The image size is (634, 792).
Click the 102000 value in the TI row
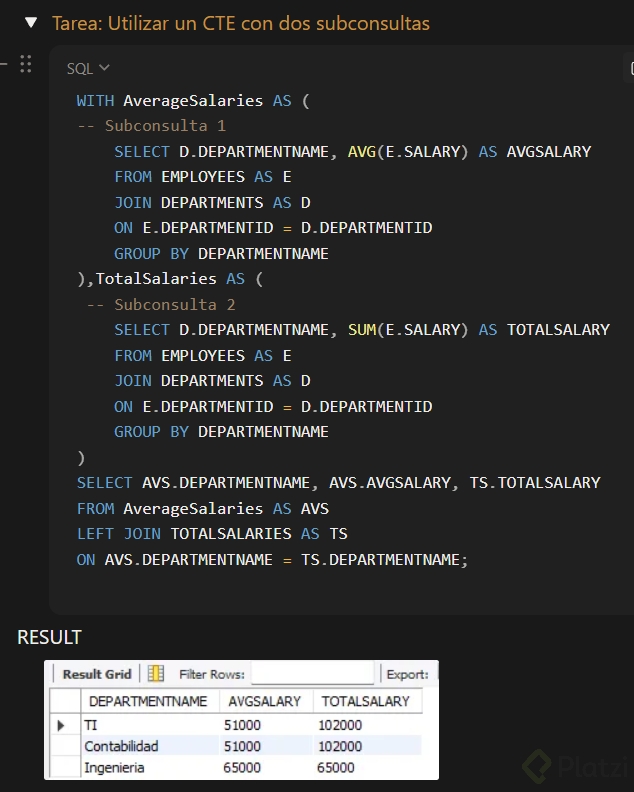pos(340,725)
